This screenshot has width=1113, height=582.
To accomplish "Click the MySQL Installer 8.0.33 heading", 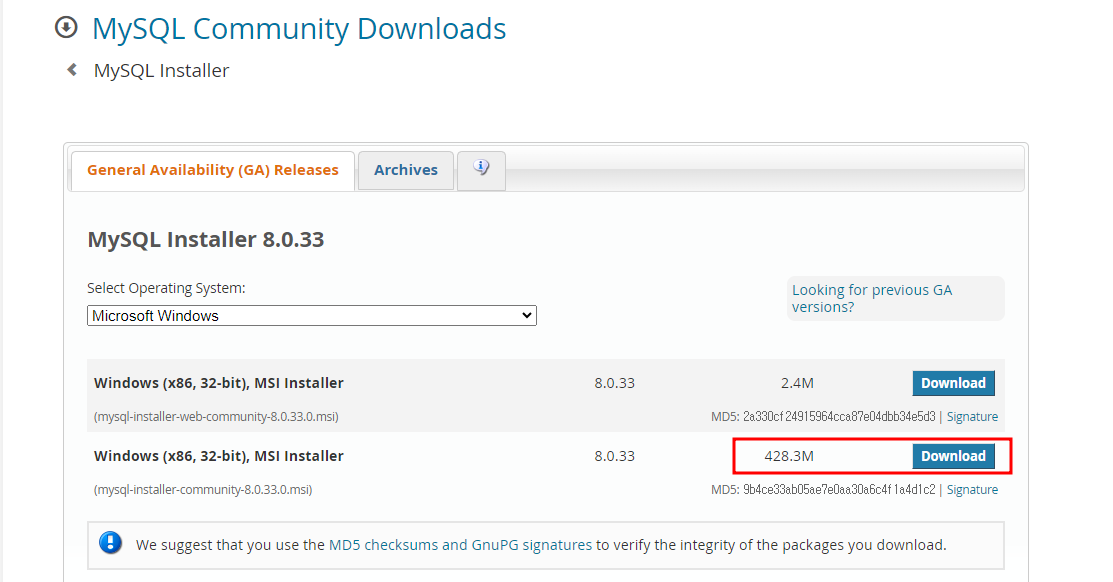I will pos(206,239).
